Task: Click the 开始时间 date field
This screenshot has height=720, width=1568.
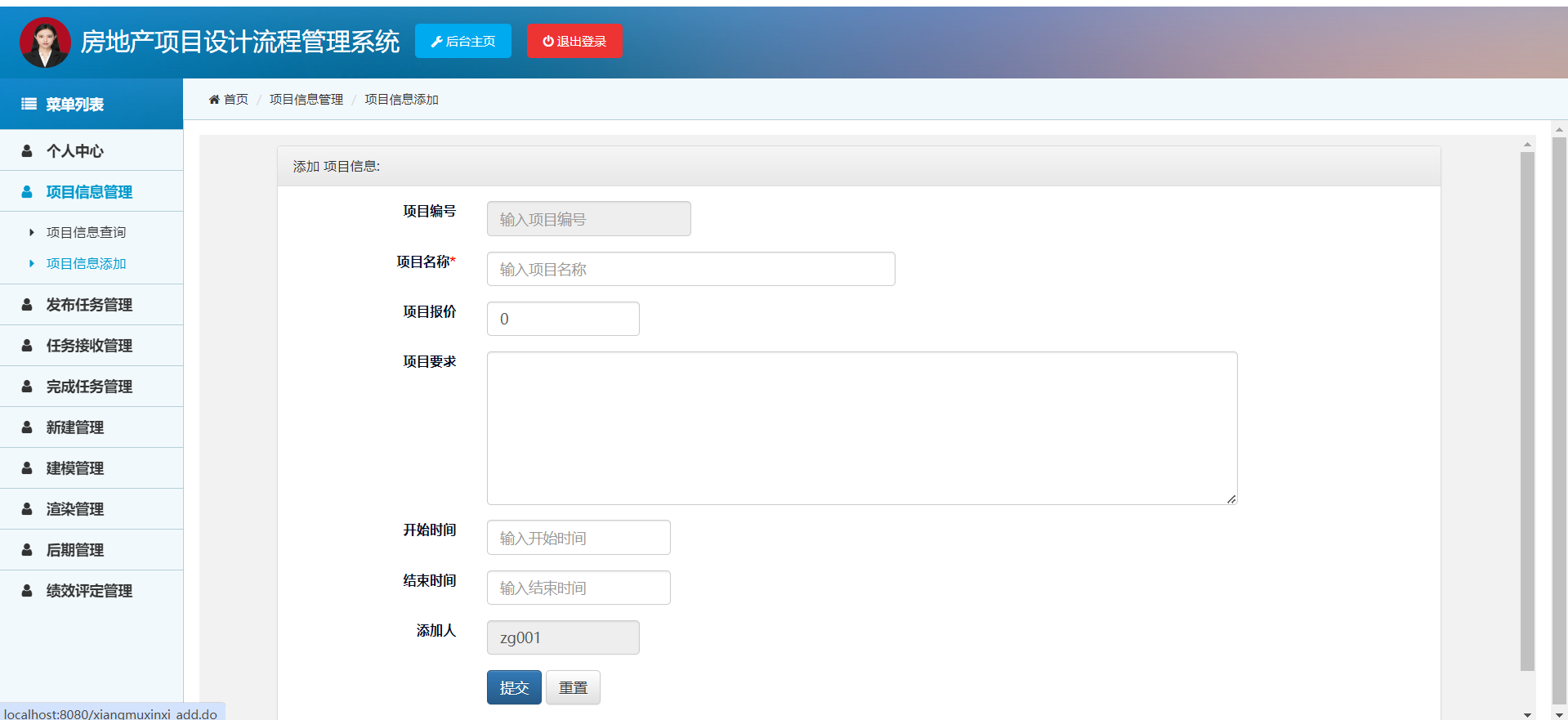Action: click(x=579, y=538)
